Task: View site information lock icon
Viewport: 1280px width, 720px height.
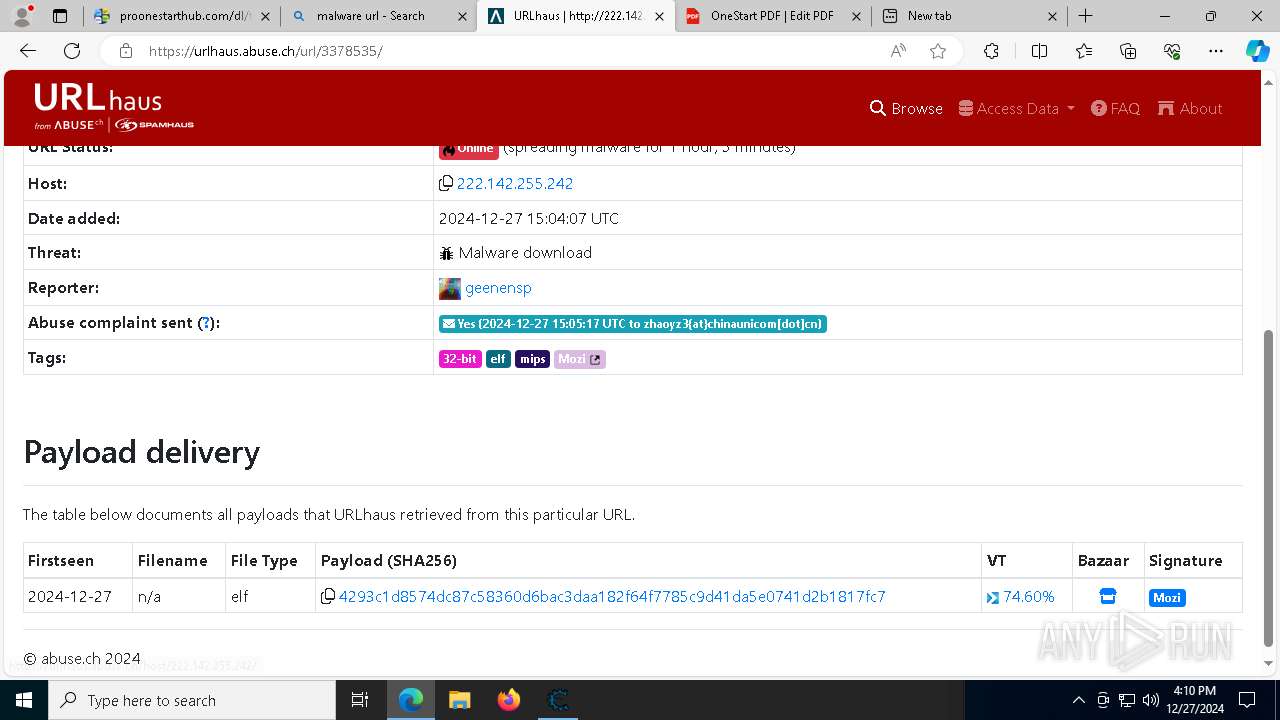Action: click(125, 51)
